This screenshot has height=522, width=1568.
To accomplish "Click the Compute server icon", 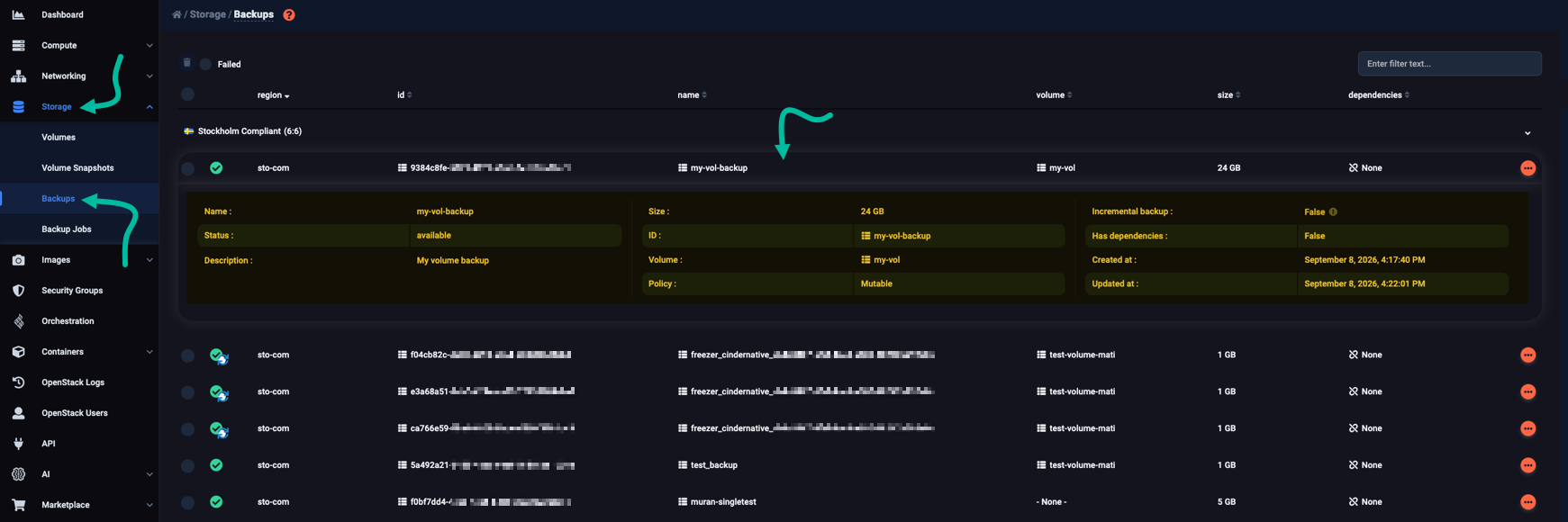I will click(x=18, y=45).
